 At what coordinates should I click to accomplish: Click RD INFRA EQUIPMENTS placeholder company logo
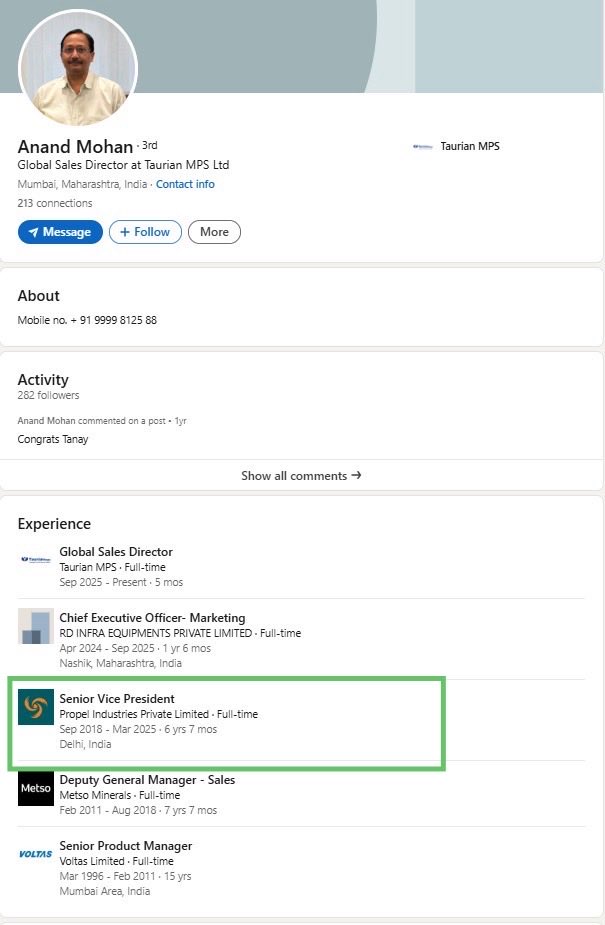(x=35, y=626)
